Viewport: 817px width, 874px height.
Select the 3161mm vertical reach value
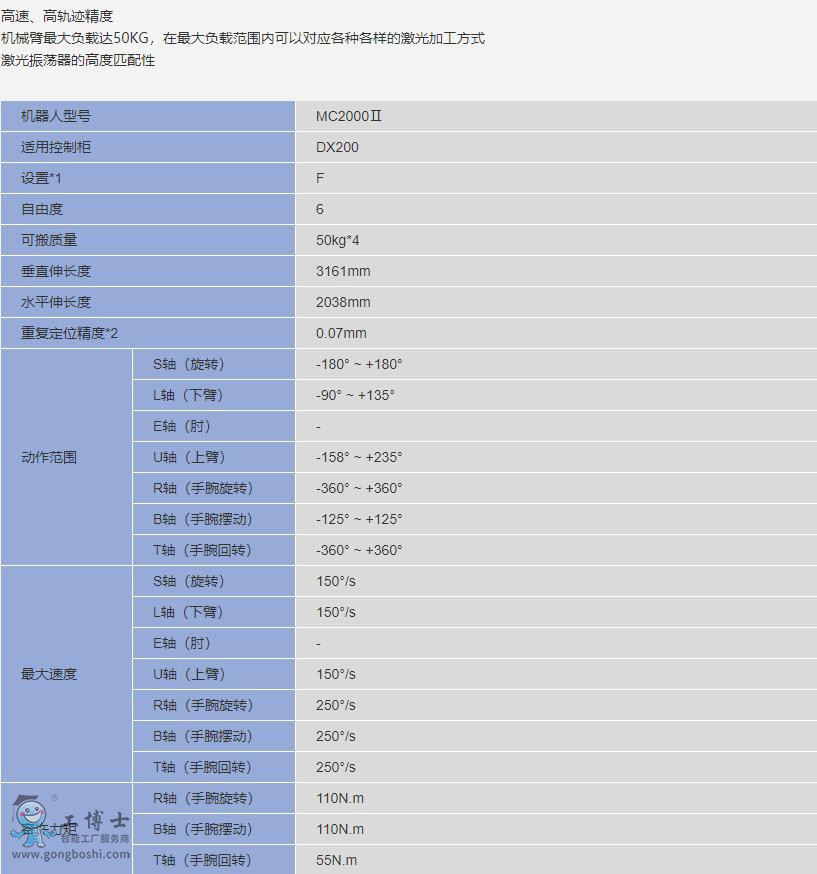pyautogui.click(x=343, y=271)
